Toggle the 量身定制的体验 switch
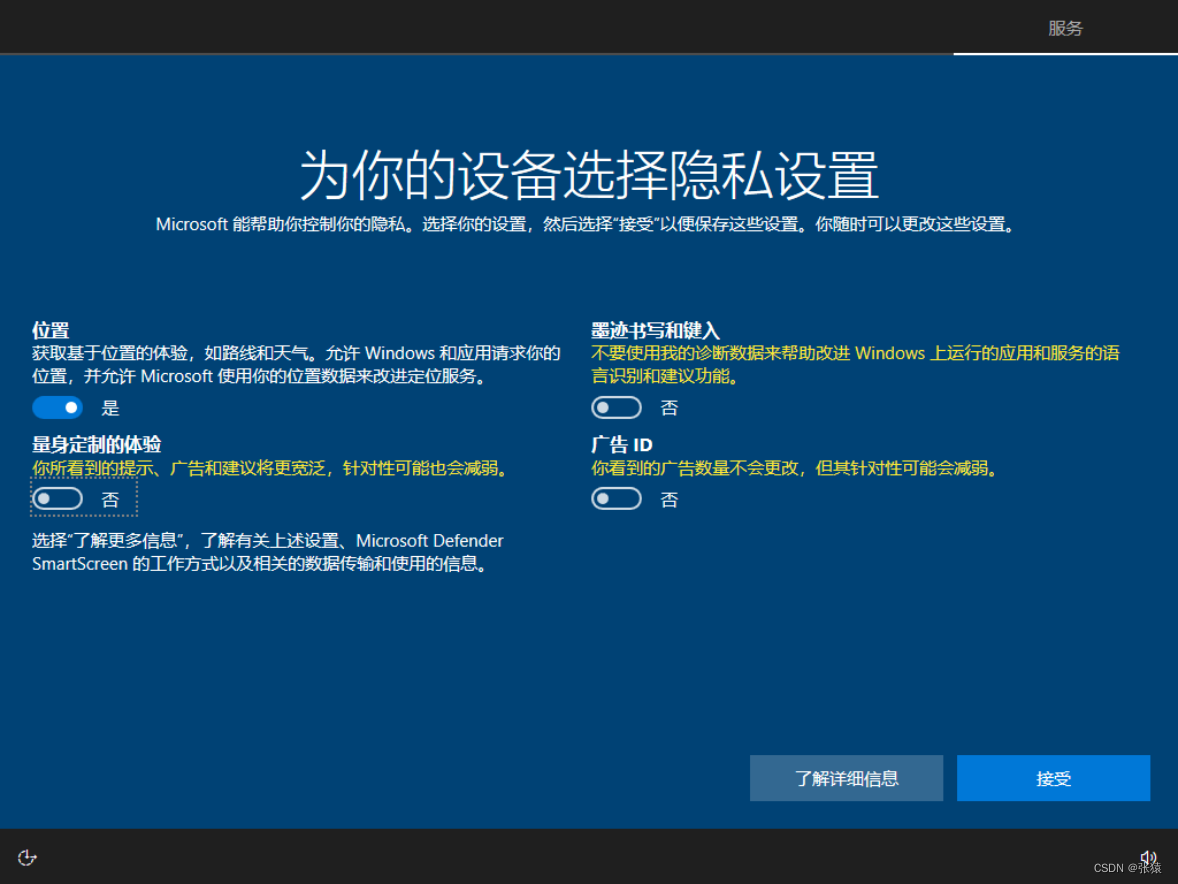 [57, 499]
